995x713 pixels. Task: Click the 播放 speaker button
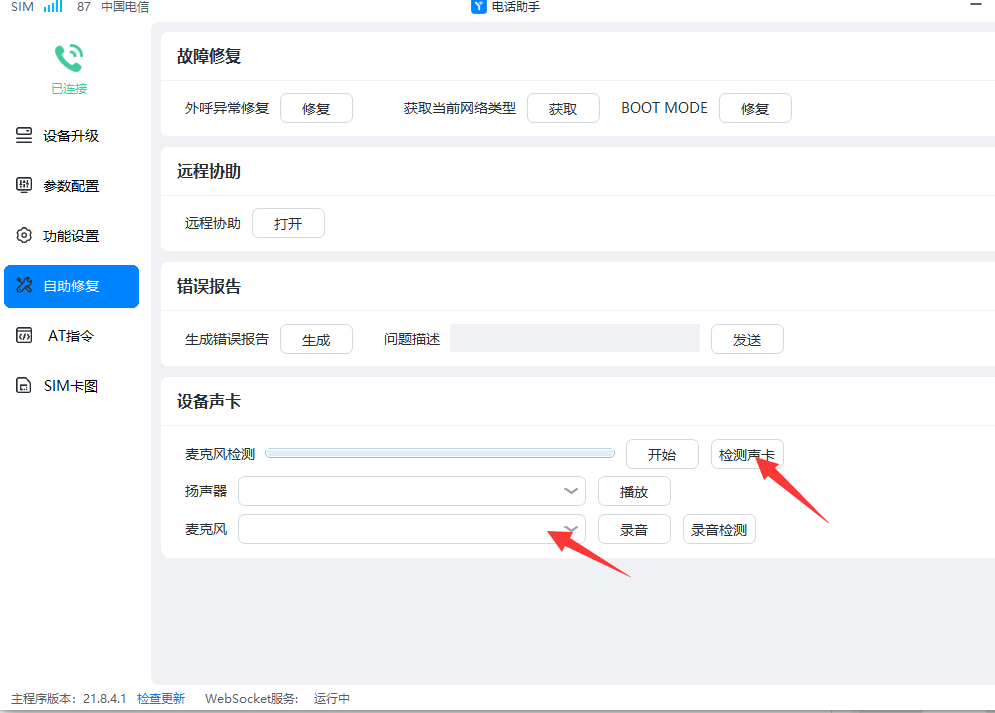634,491
